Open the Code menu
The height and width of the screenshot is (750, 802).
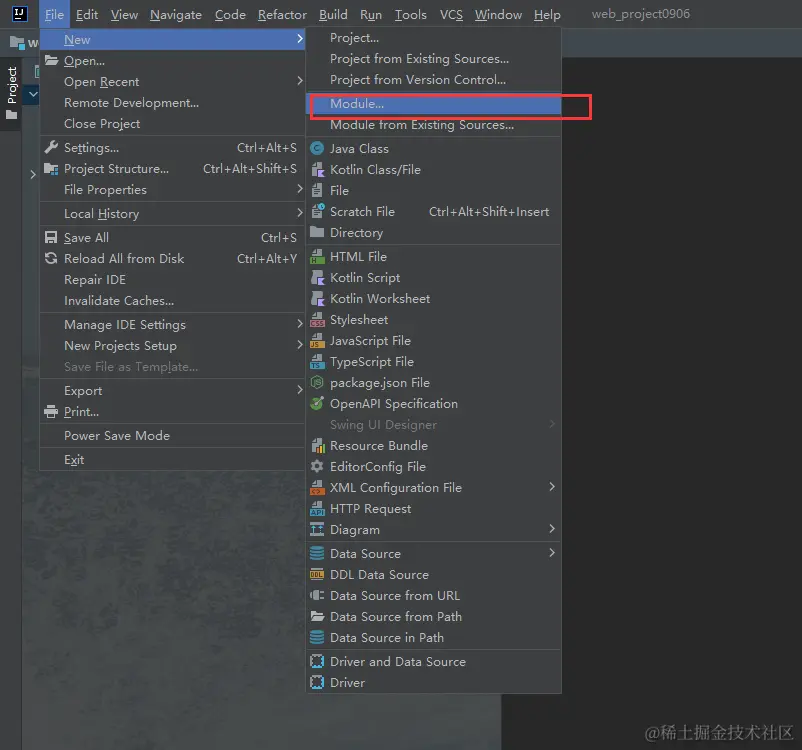click(x=230, y=15)
